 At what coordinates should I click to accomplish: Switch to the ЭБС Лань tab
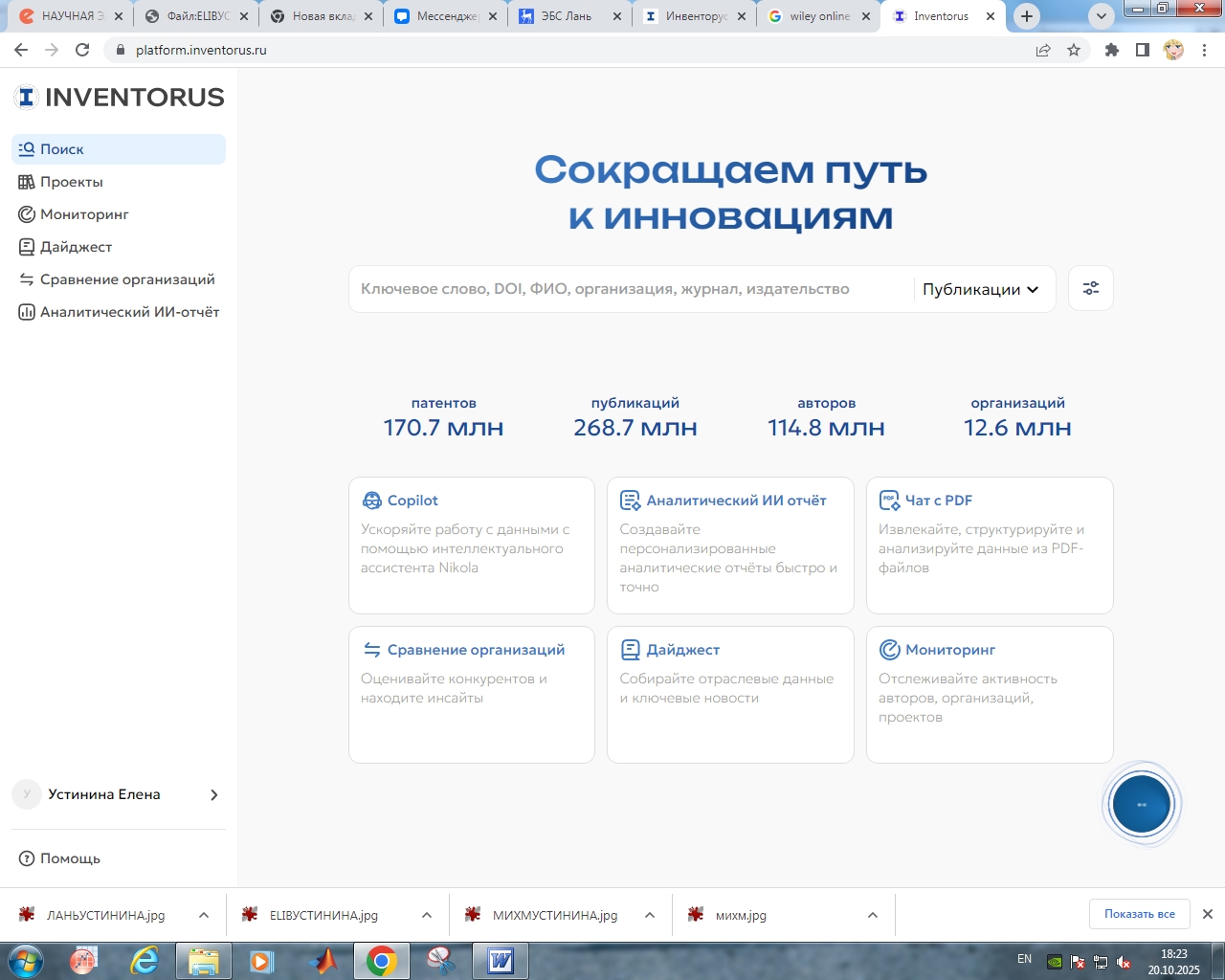click(x=567, y=16)
